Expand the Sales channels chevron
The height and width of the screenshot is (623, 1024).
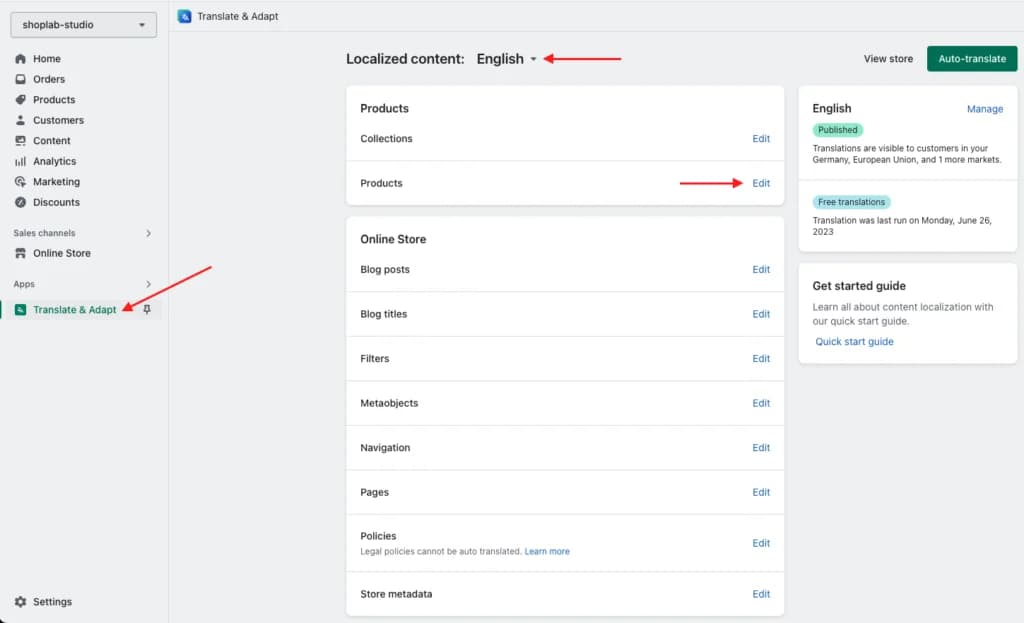[x=148, y=233]
